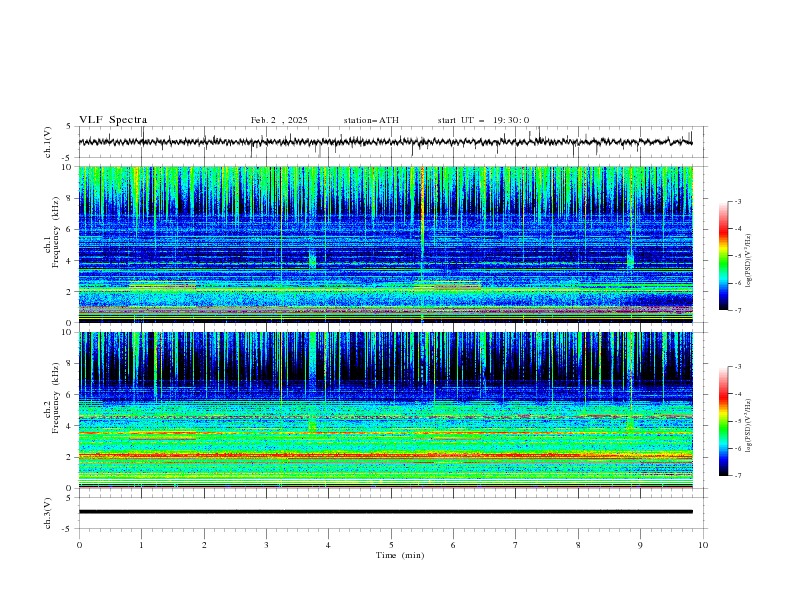Click the "Time (min)" axis title
Image resolution: width=792 pixels, height=612 pixels.
(x=400, y=555)
